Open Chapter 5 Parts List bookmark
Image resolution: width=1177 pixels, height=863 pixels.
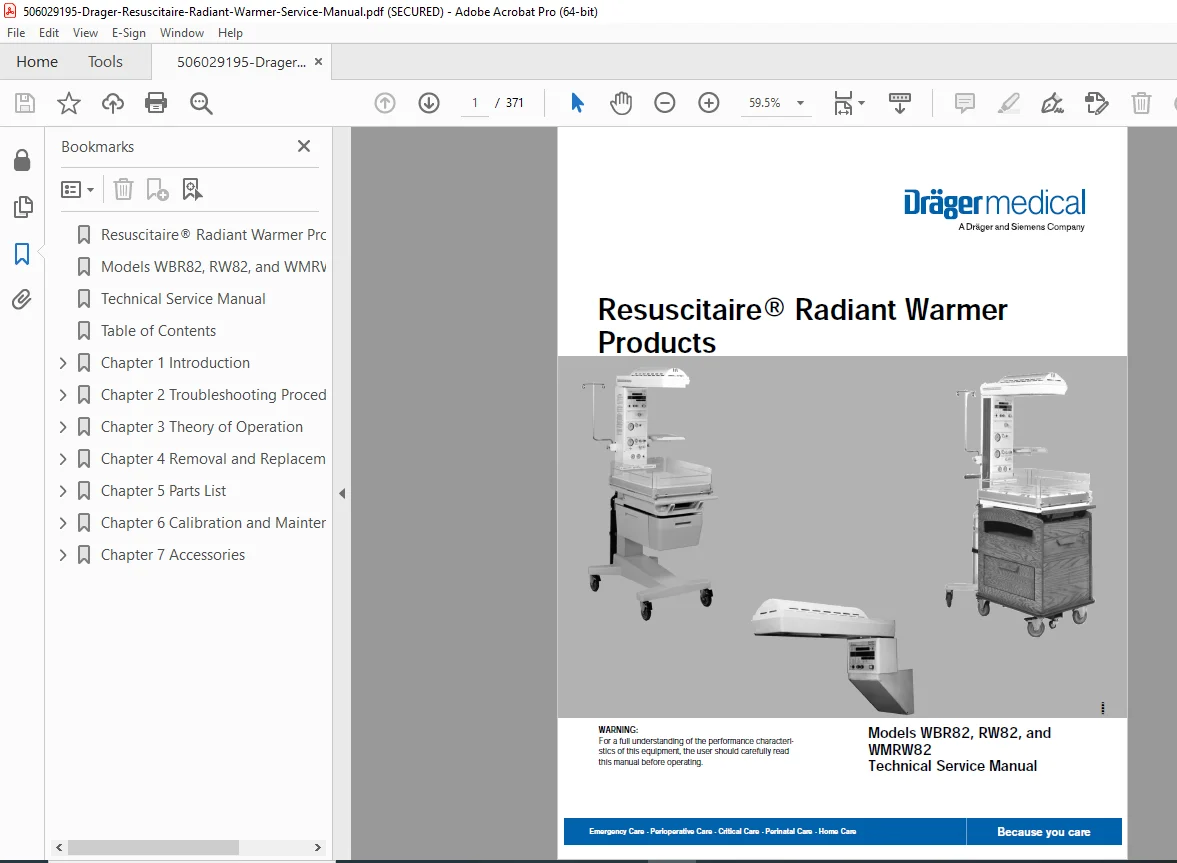coord(163,491)
